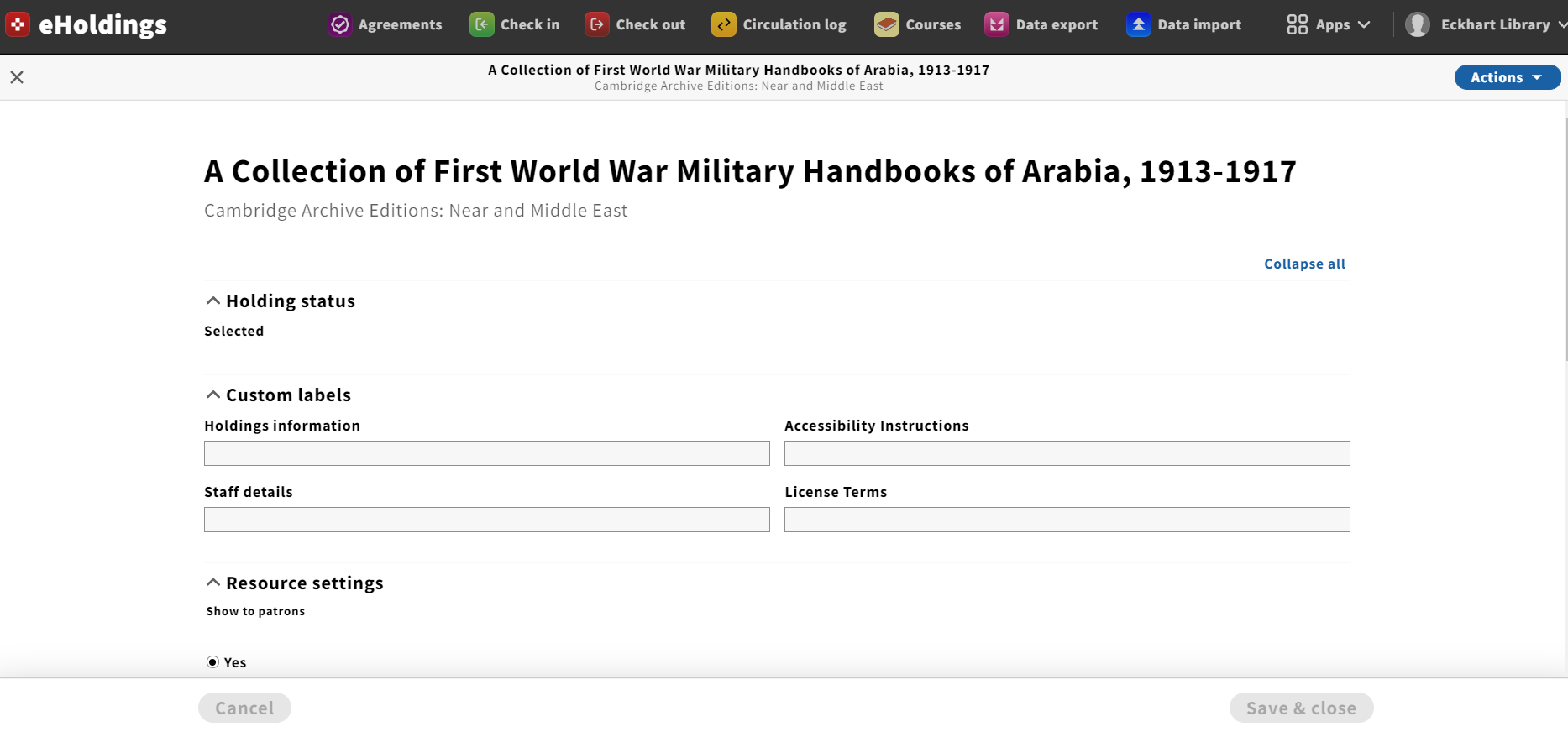
Task: Select the Yes radio for Show to patrons
Action: tap(212, 662)
